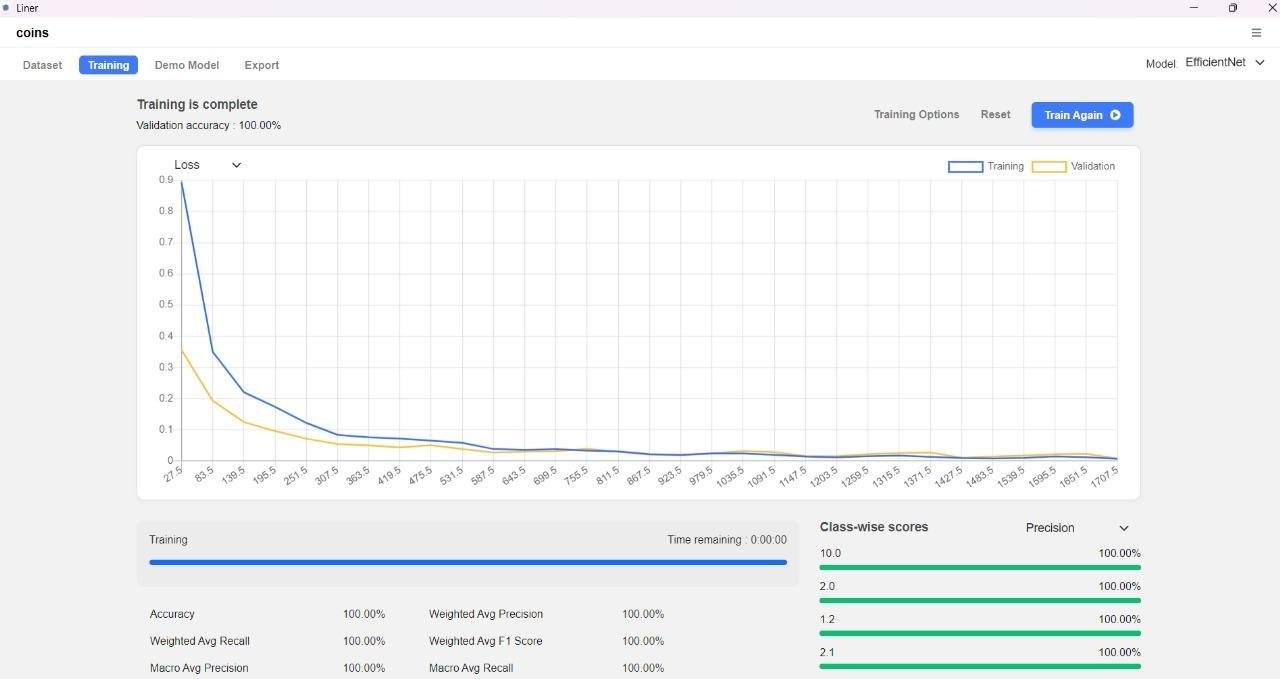The width and height of the screenshot is (1280, 679).
Task: Click the Training is complete heading
Action: (x=197, y=104)
